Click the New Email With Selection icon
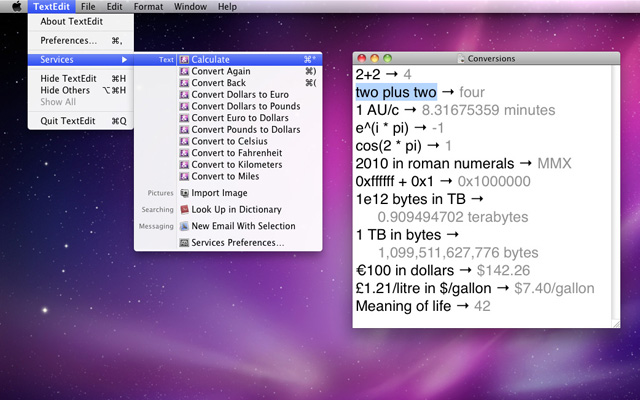 click(184, 226)
